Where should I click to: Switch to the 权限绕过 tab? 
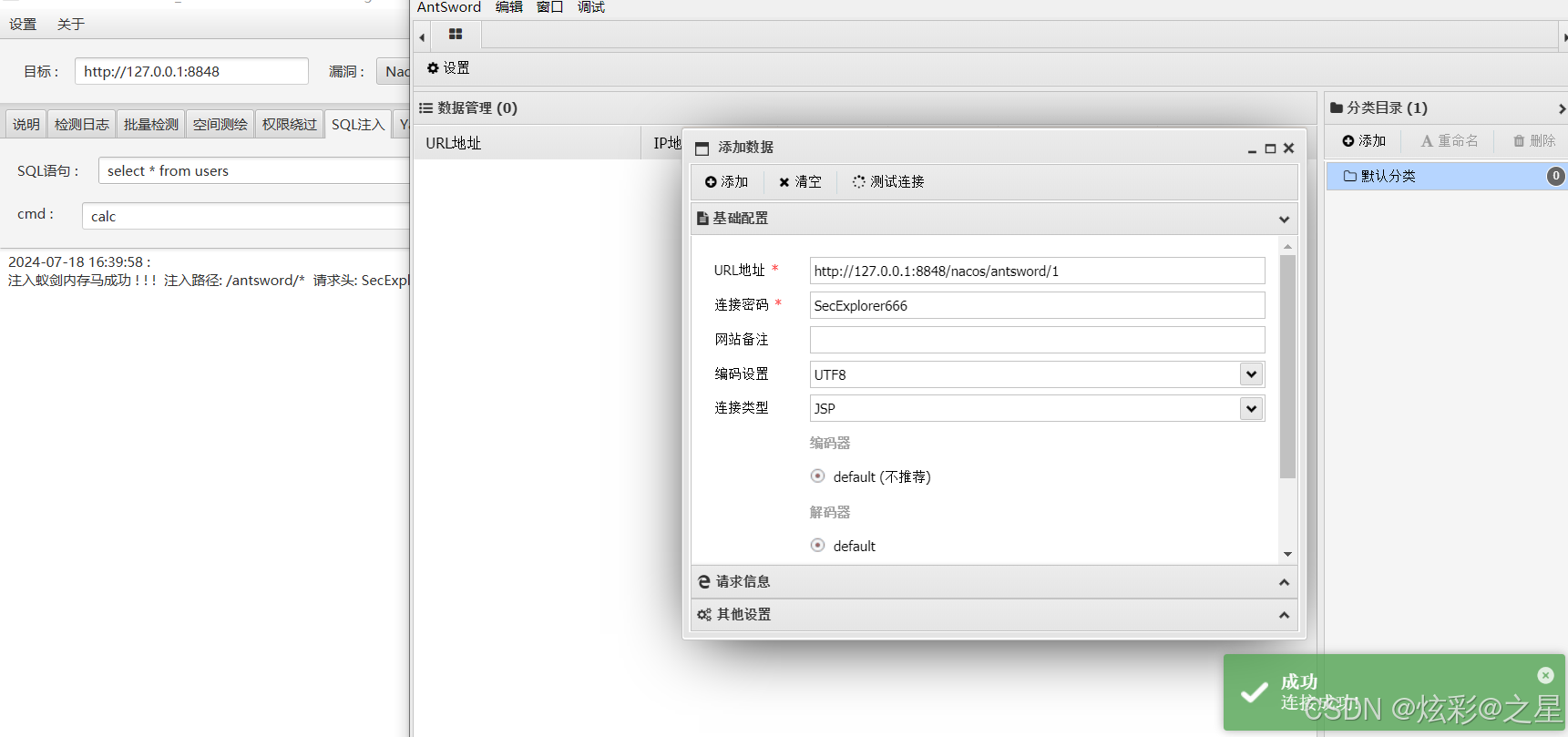click(x=290, y=124)
